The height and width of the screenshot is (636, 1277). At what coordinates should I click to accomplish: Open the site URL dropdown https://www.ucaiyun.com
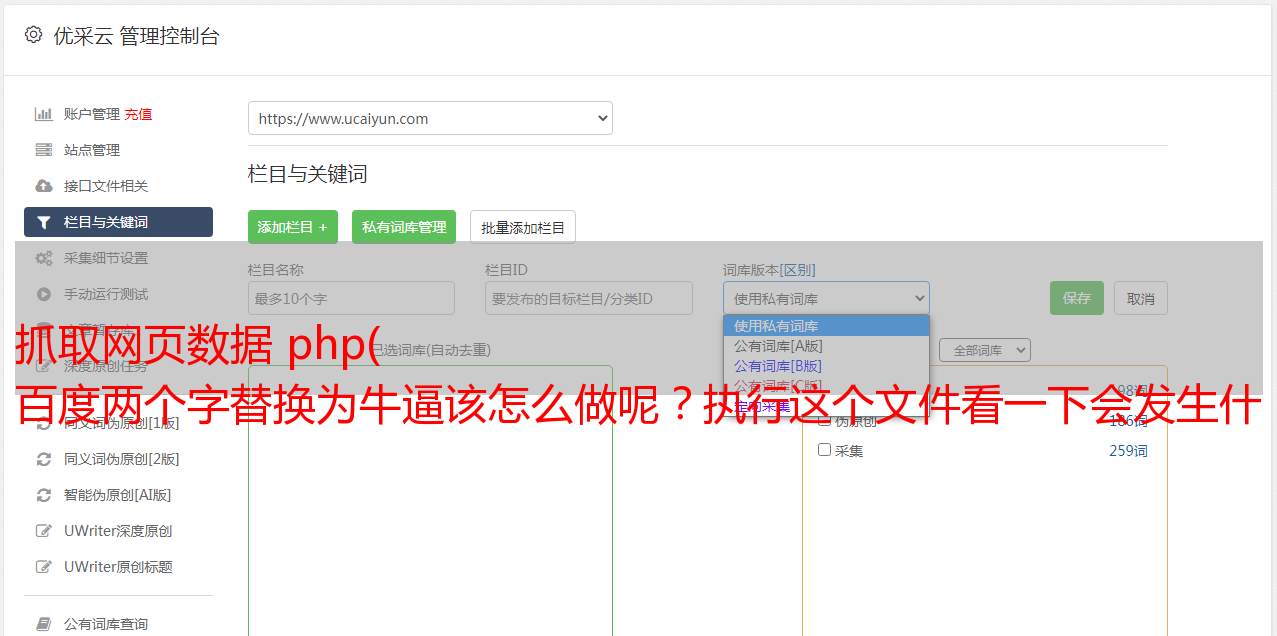pyautogui.click(x=430, y=118)
